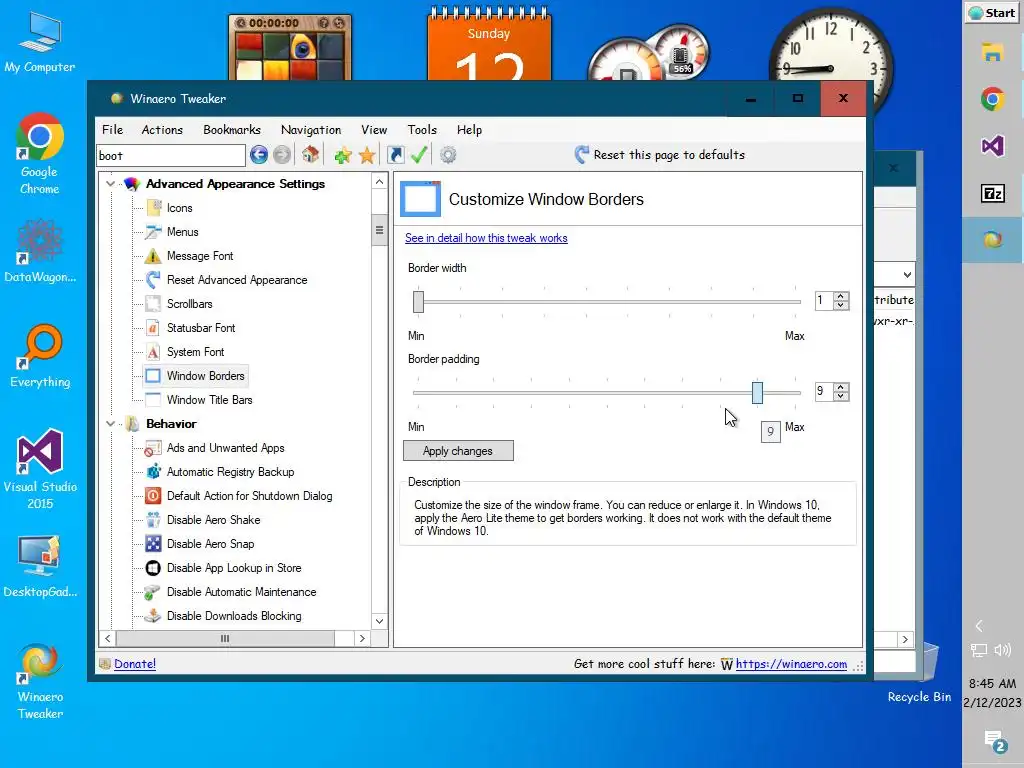Increase Border padding with up spinner
Image resolution: width=1024 pixels, height=768 pixels.
click(x=841, y=387)
